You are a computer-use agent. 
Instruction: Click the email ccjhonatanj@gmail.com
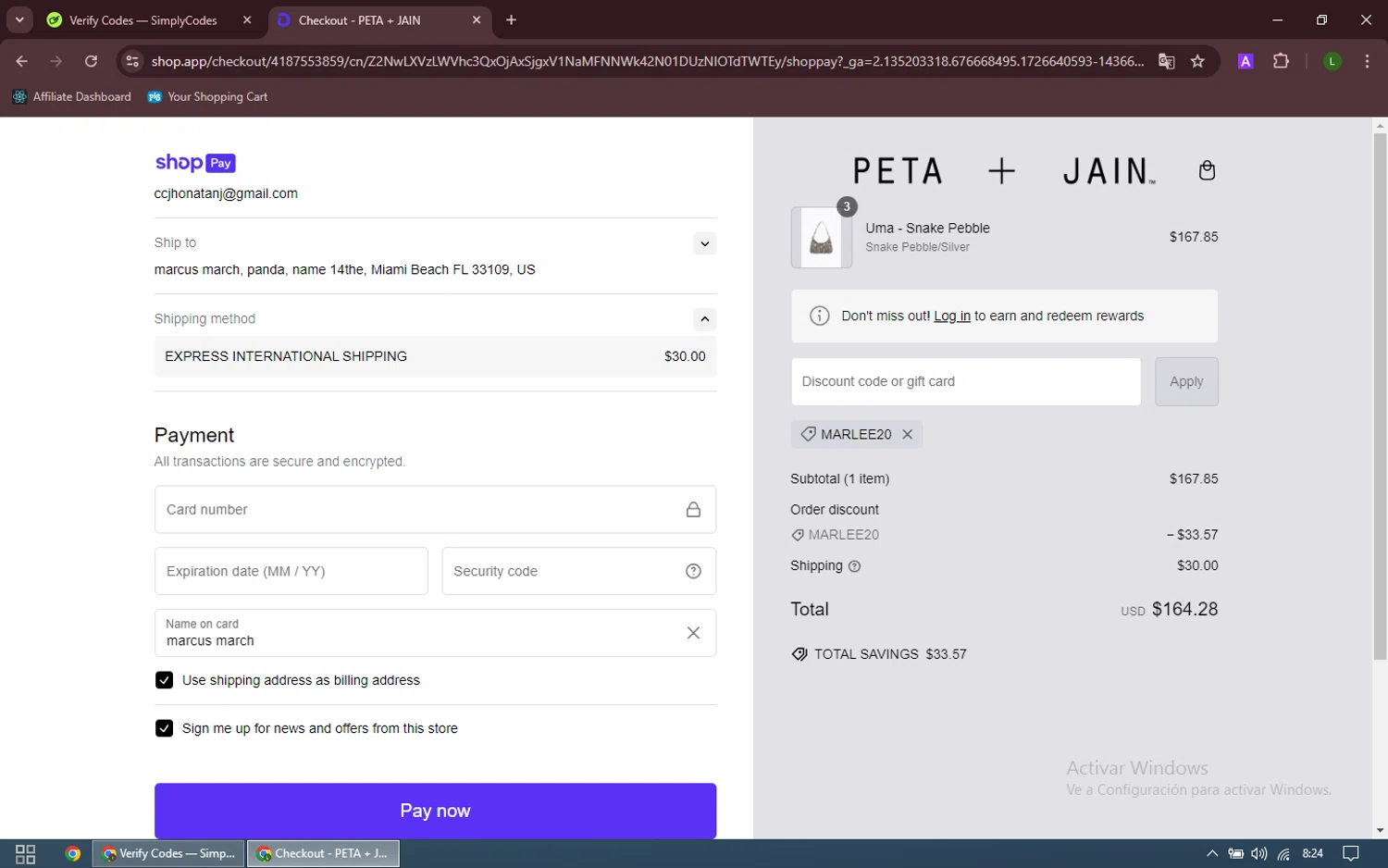coord(226,193)
